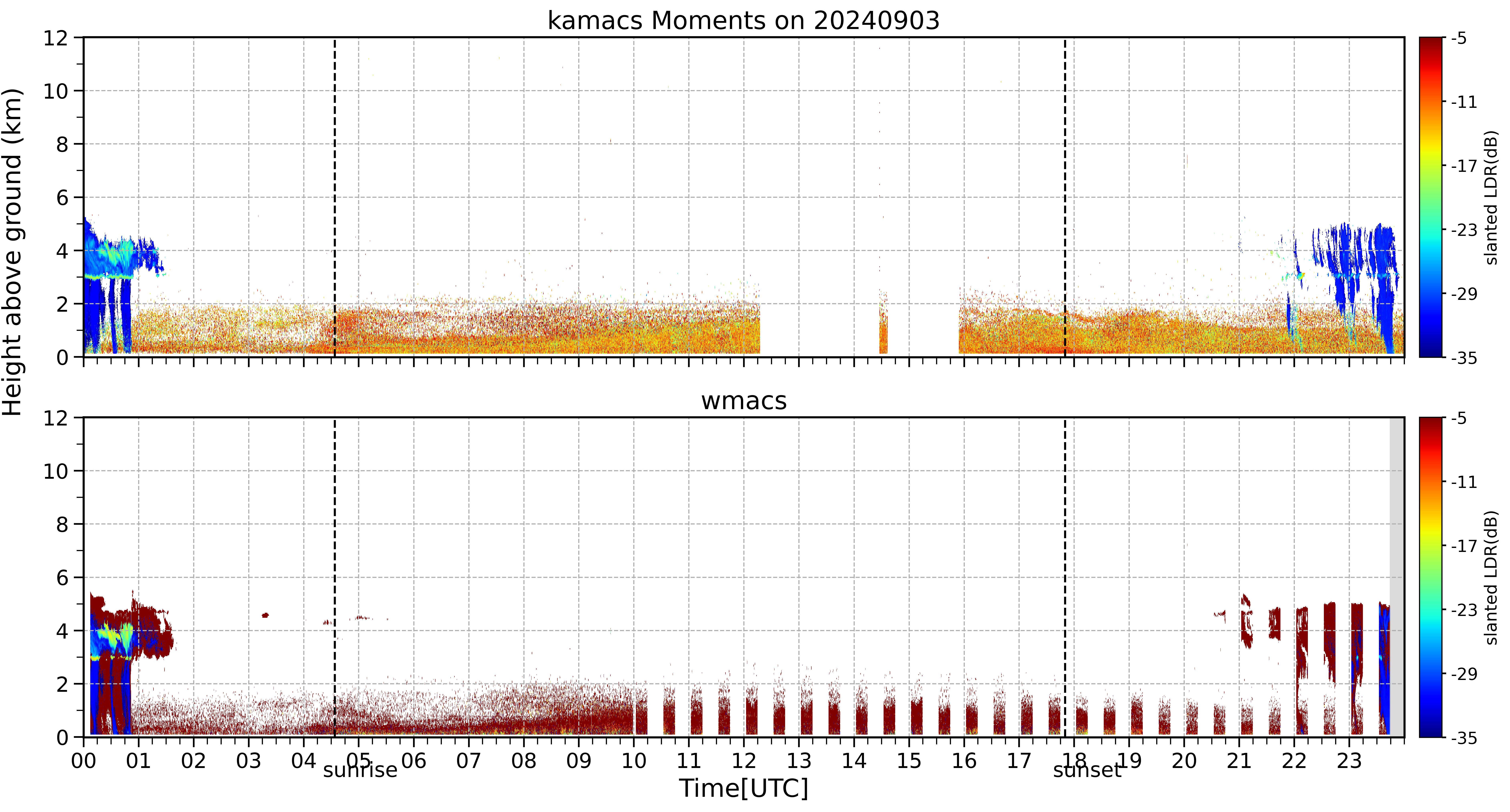Click the wmacs LDR colorbar gradient
This screenshot has height=812, width=1510.
tap(1431, 578)
